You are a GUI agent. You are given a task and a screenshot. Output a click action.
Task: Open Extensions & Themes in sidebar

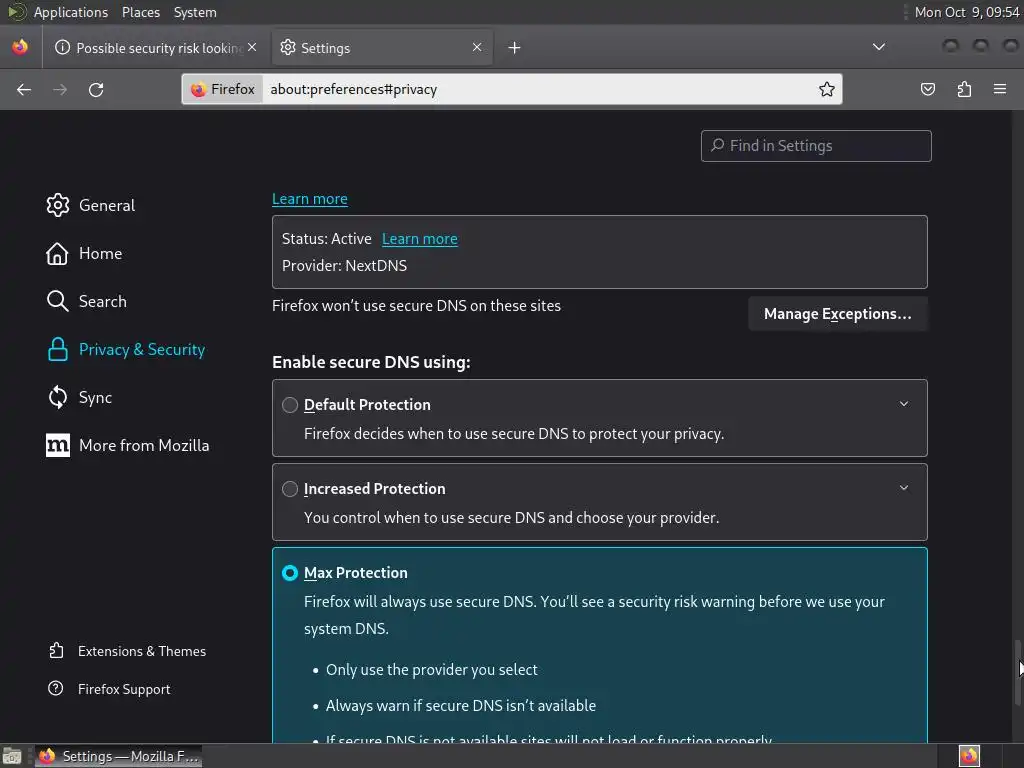pos(141,651)
